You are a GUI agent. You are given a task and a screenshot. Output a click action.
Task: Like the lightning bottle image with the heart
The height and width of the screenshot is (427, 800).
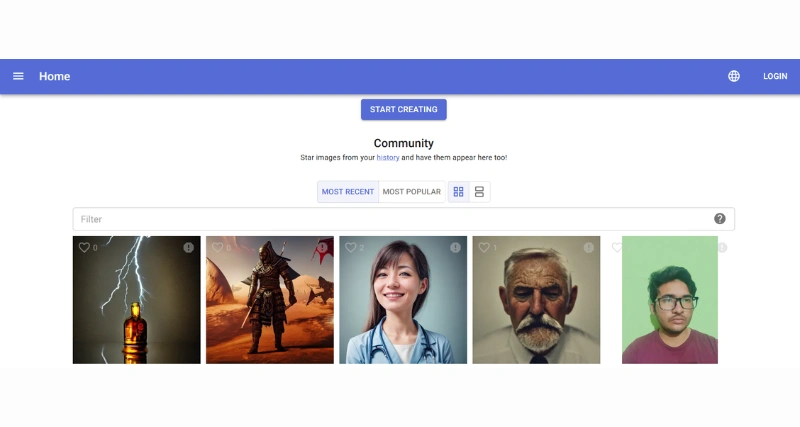84,248
